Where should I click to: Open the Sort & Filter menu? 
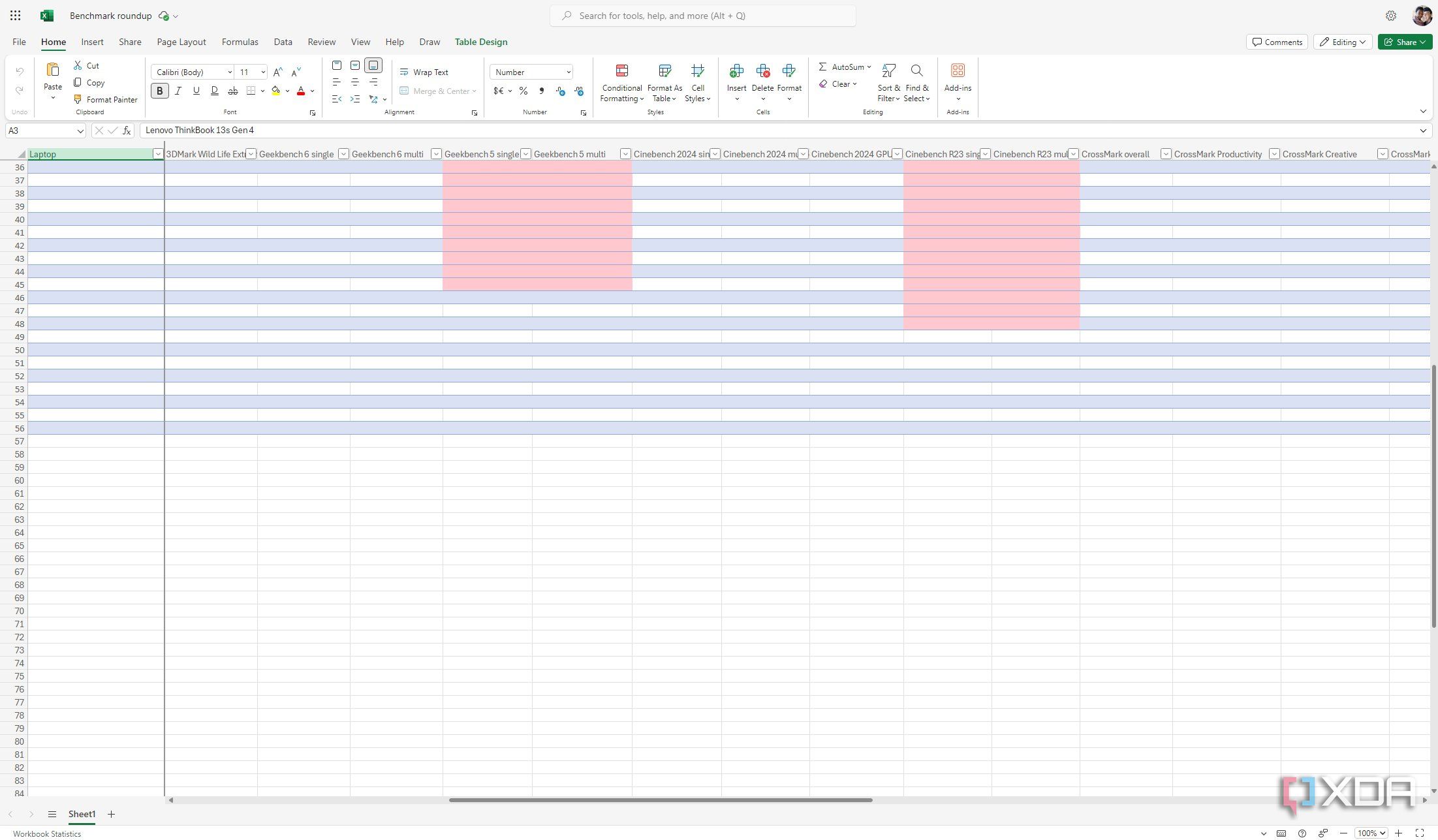(x=888, y=83)
